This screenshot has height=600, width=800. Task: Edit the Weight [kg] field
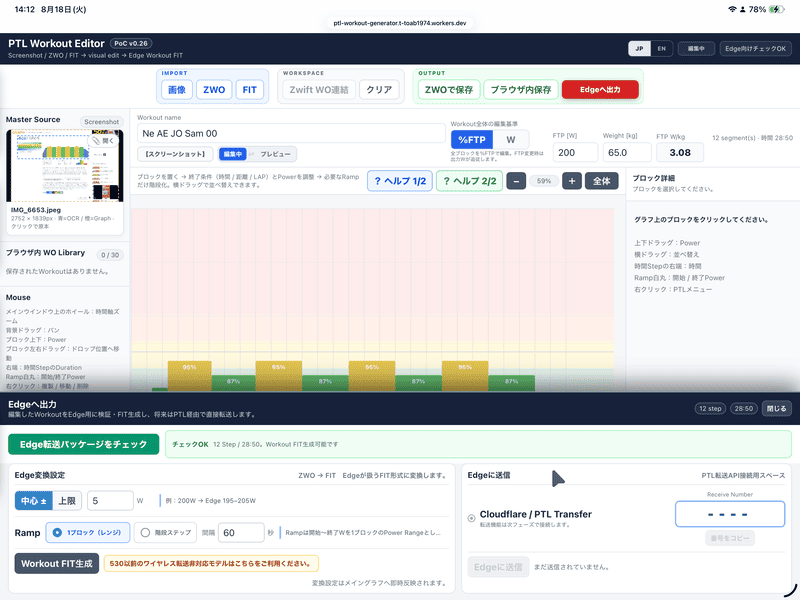[x=627, y=153]
